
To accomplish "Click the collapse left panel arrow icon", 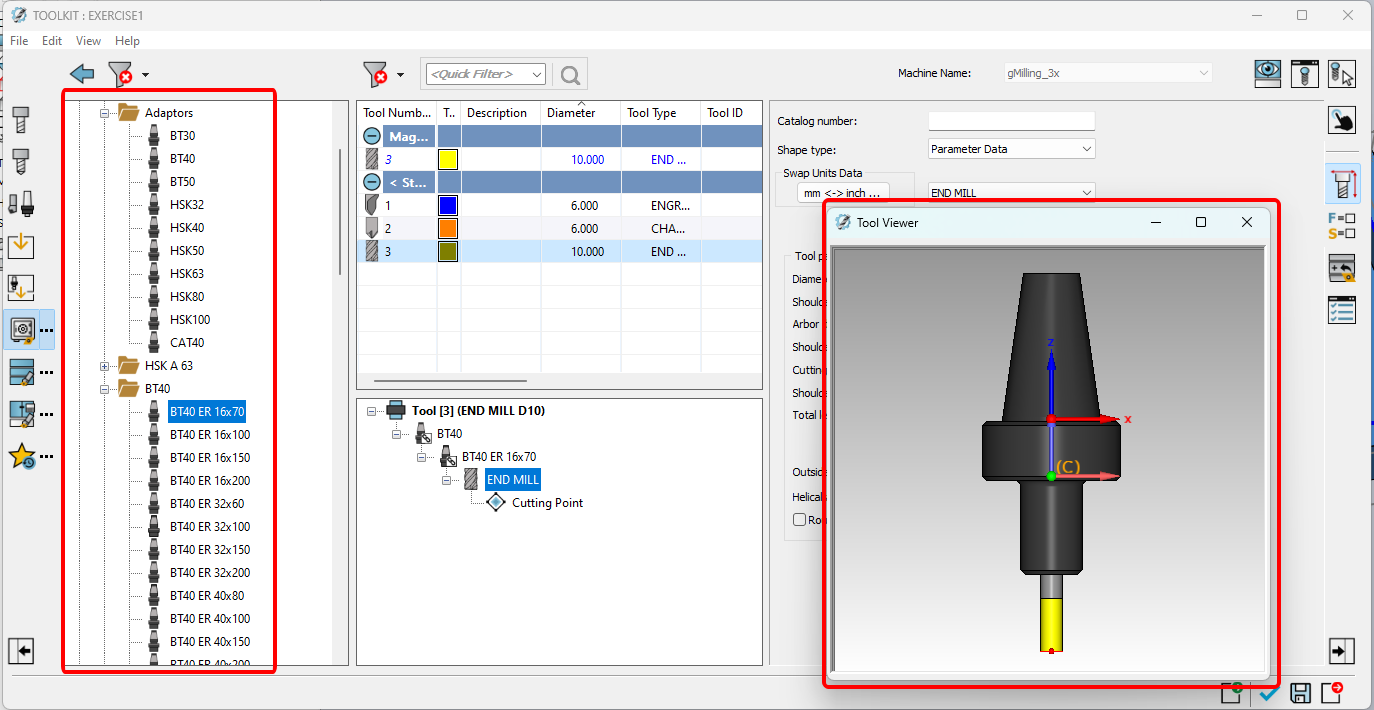I will (21, 650).
